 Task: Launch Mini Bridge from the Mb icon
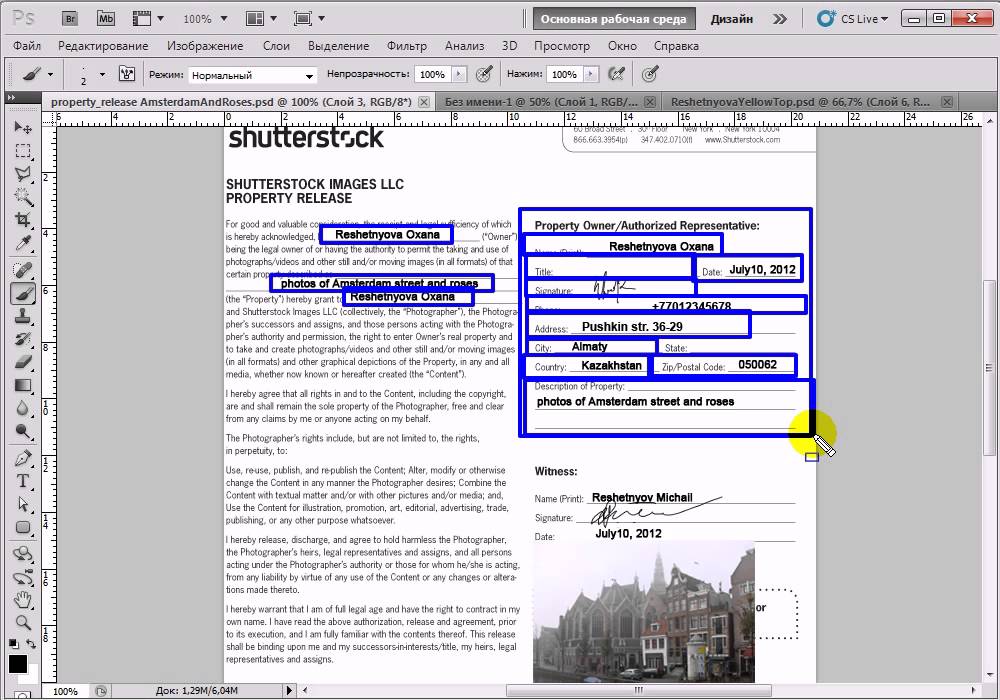point(106,18)
